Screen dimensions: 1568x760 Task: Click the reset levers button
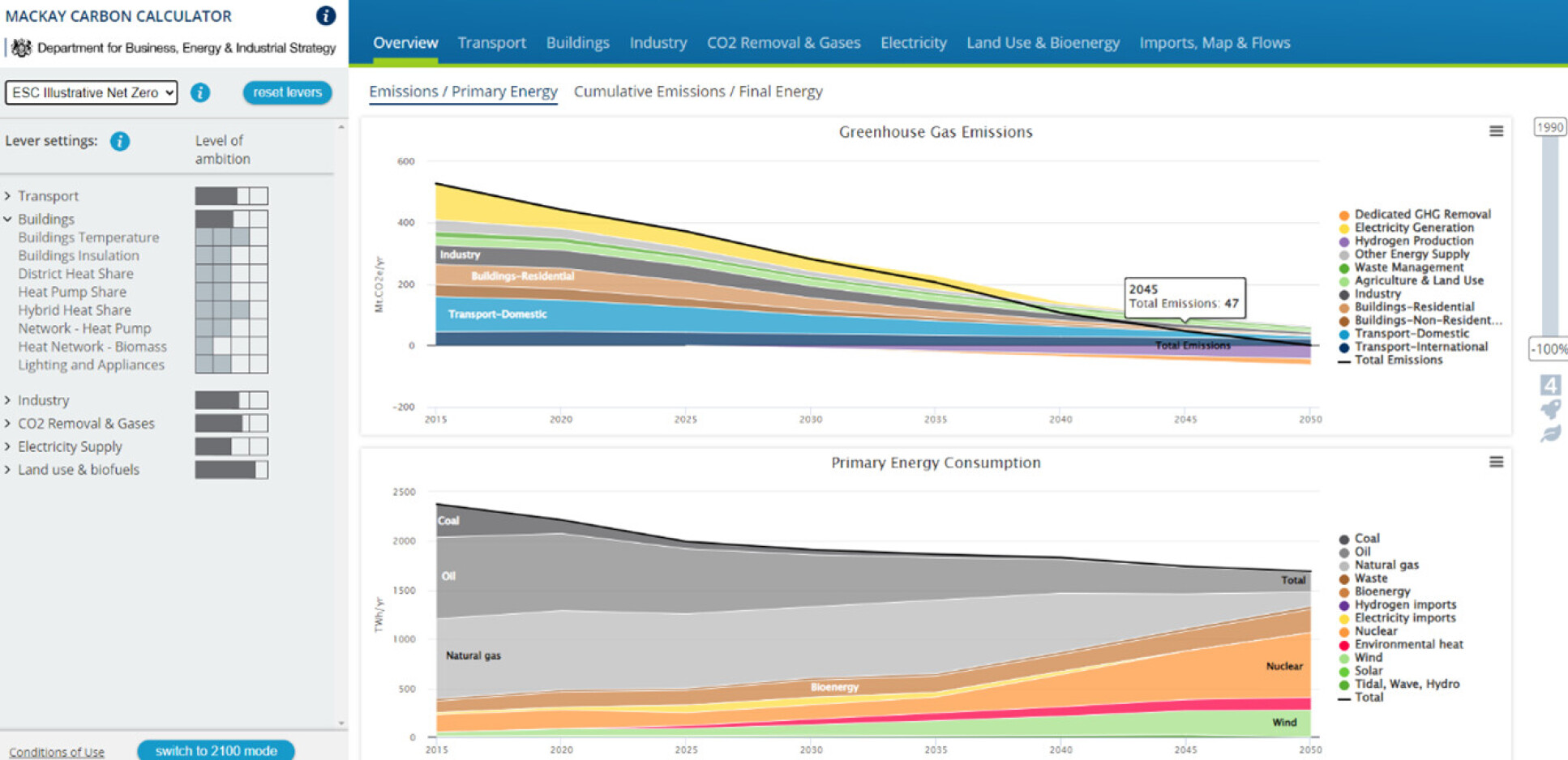point(287,92)
